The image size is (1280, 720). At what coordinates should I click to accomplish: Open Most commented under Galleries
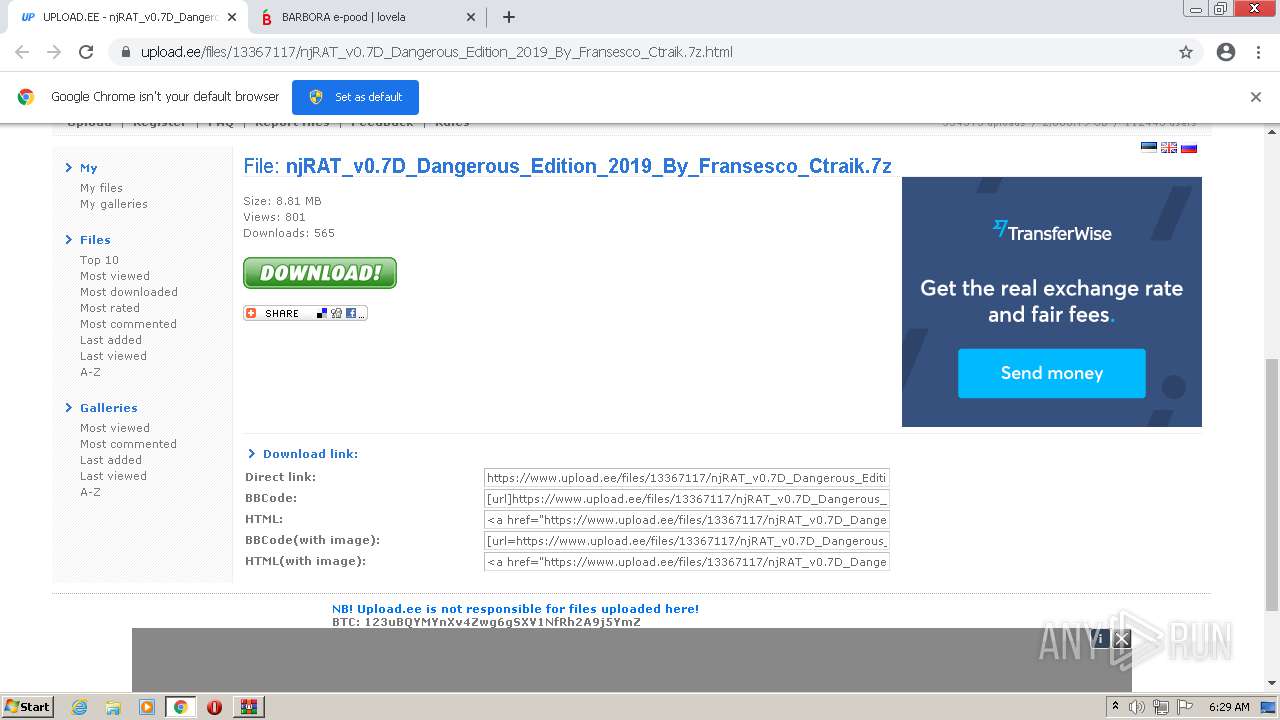(x=128, y=444)
